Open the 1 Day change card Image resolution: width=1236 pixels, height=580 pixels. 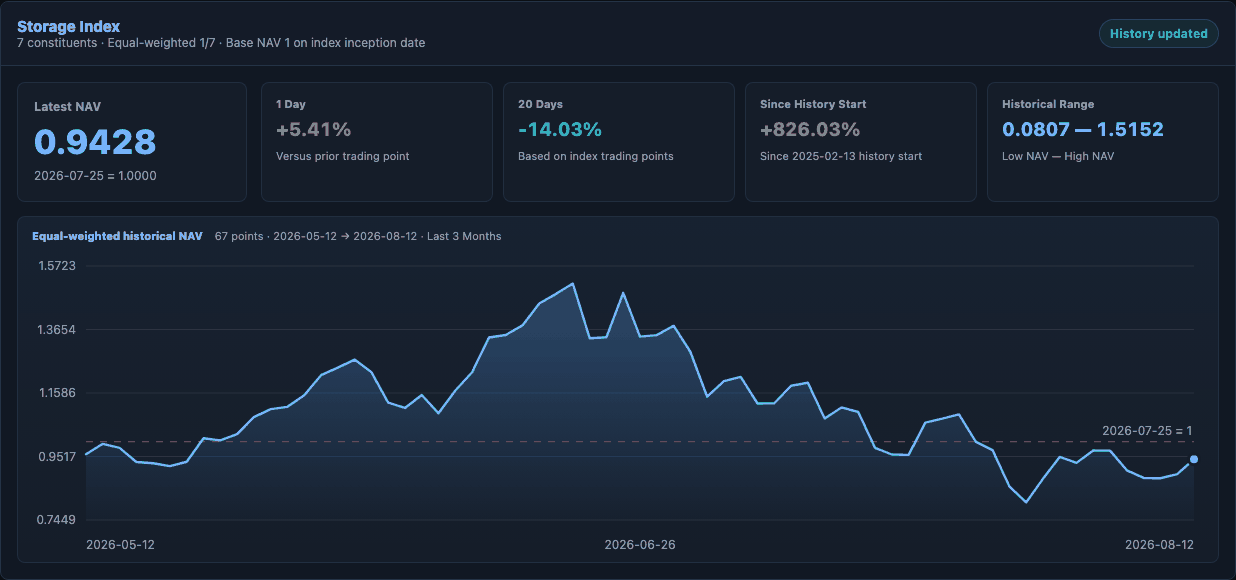376,142
